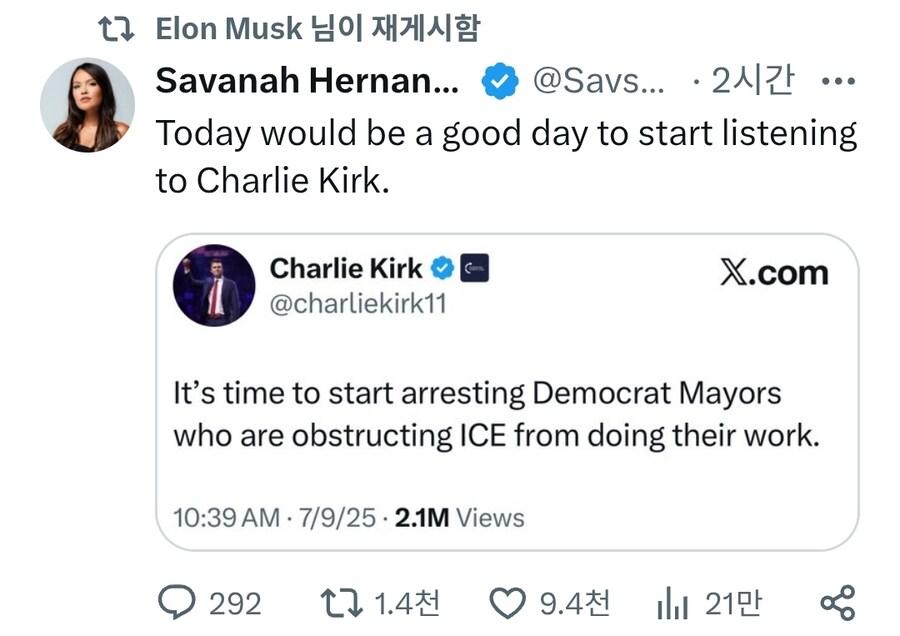Viewport: 900px width, 636px height.
Task: Open the three-dot more options menu
Action: coord(837,82)
